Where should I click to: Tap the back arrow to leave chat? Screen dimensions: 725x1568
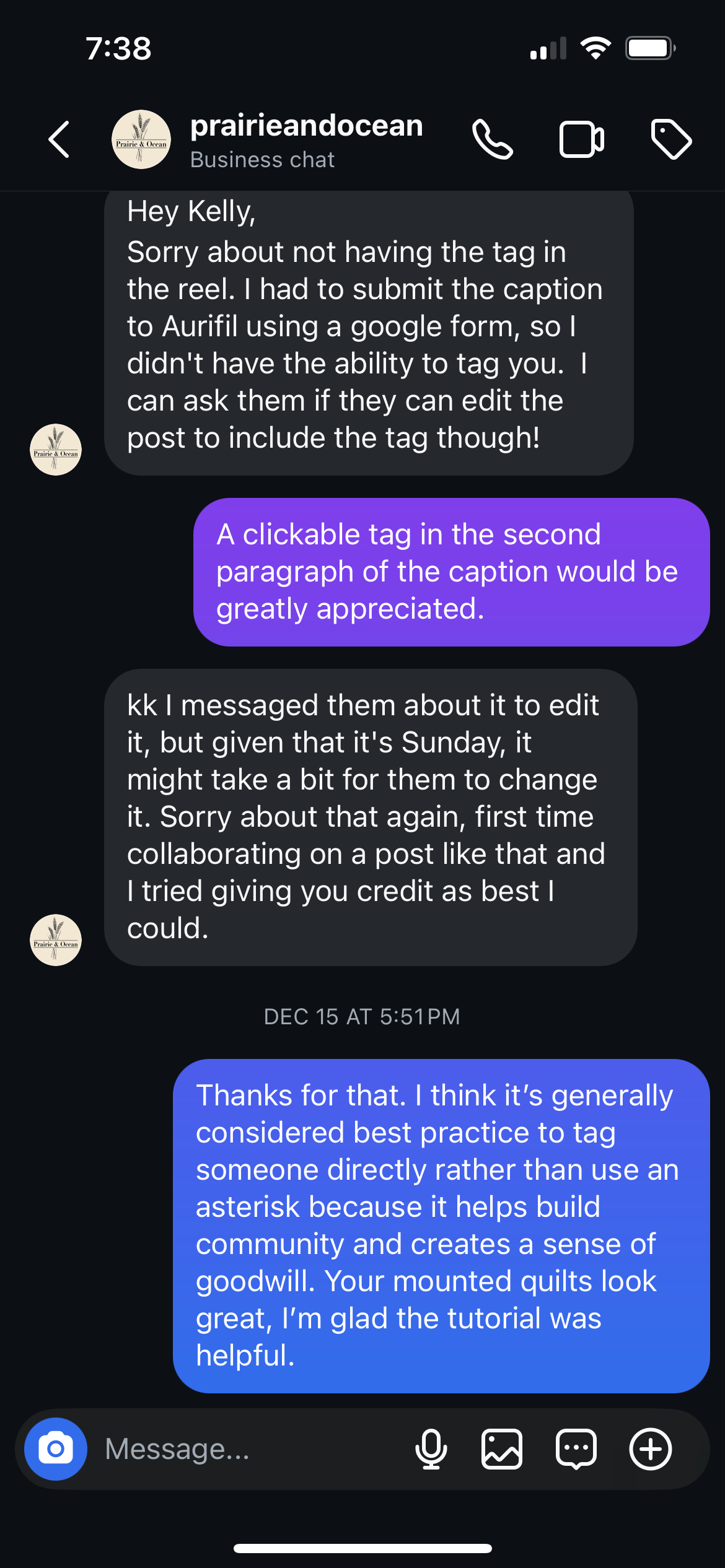tap(59, 139)
